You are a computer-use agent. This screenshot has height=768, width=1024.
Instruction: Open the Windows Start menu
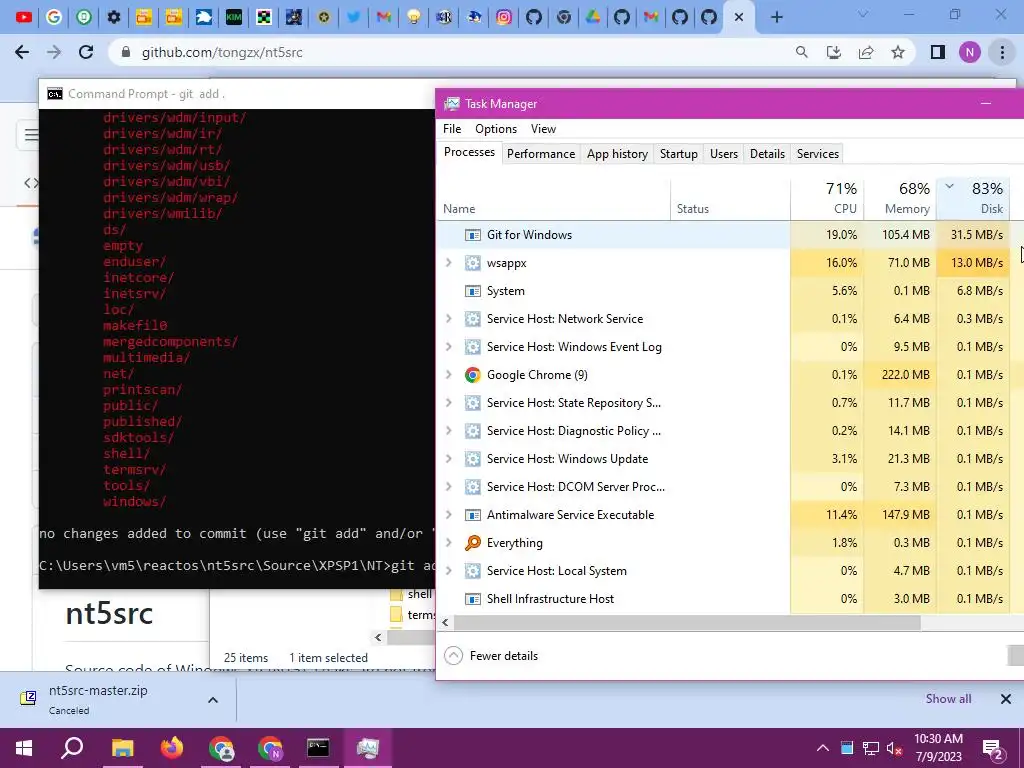(24, 748)
